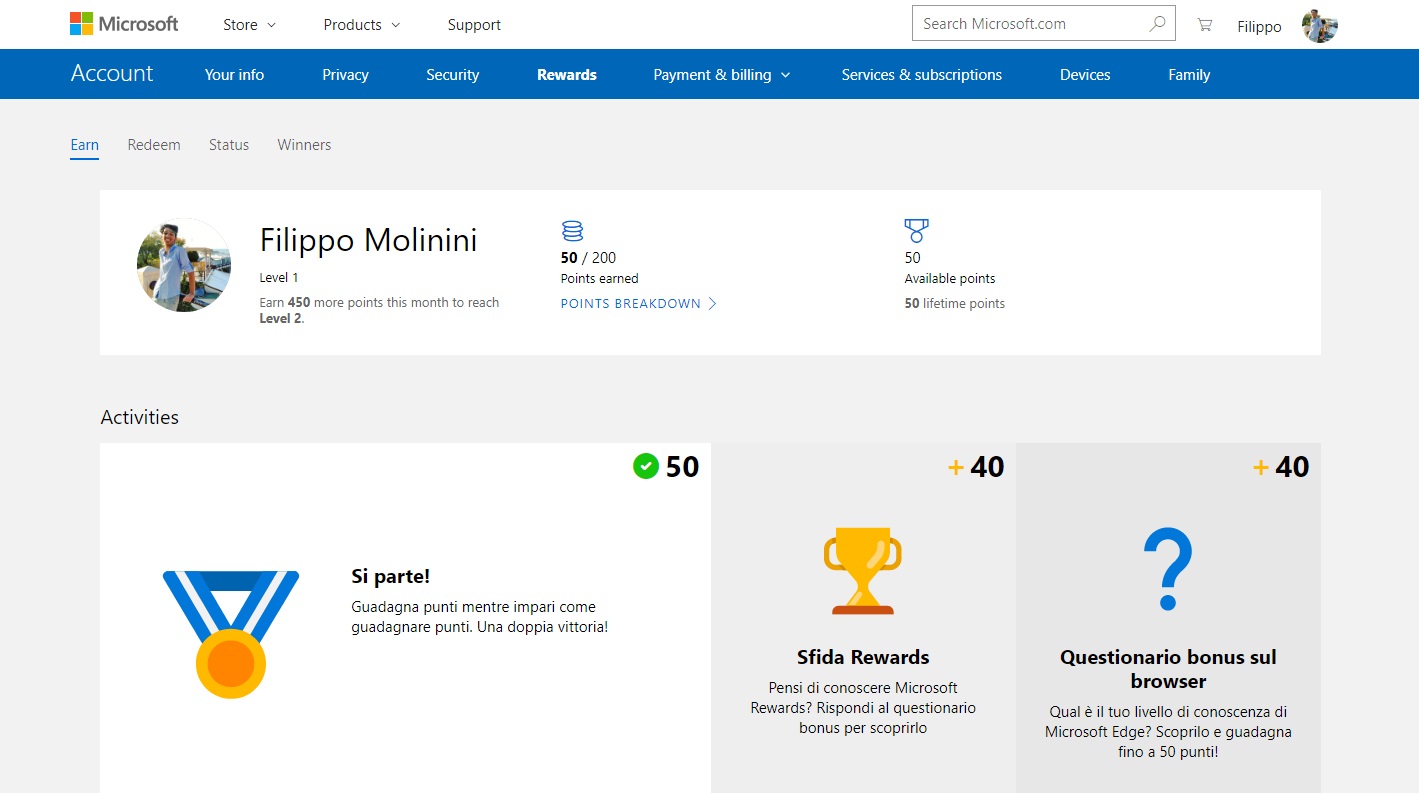Click the medal icon above Available points
The image size is (1419, 793).
pos(916,232)
